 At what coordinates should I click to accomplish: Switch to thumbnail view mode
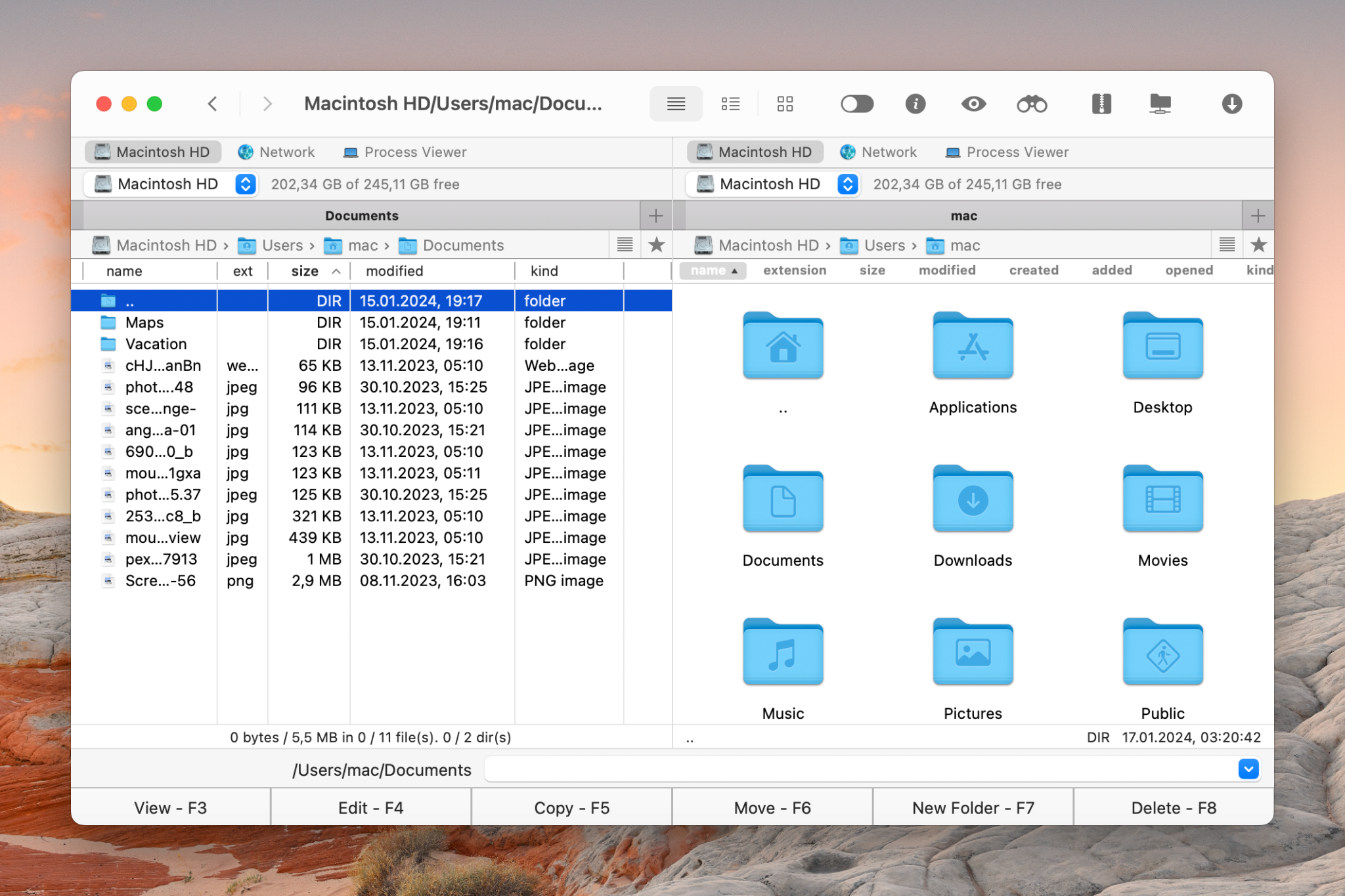(x=785, y=104)
